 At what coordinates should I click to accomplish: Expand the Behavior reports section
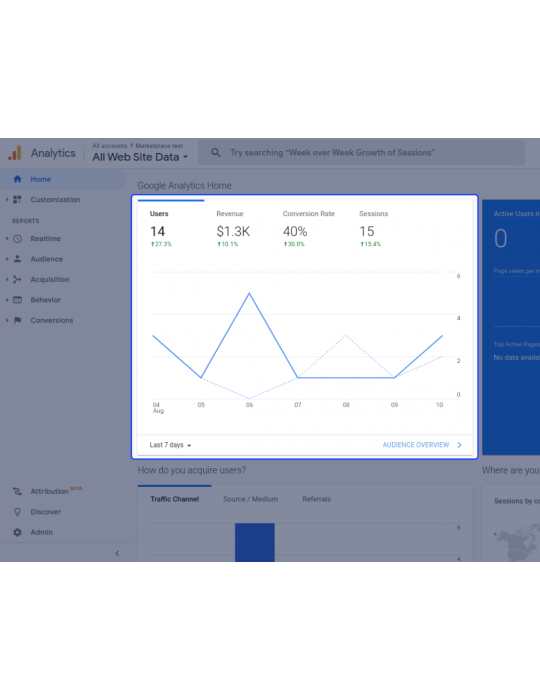click(7, 300)
